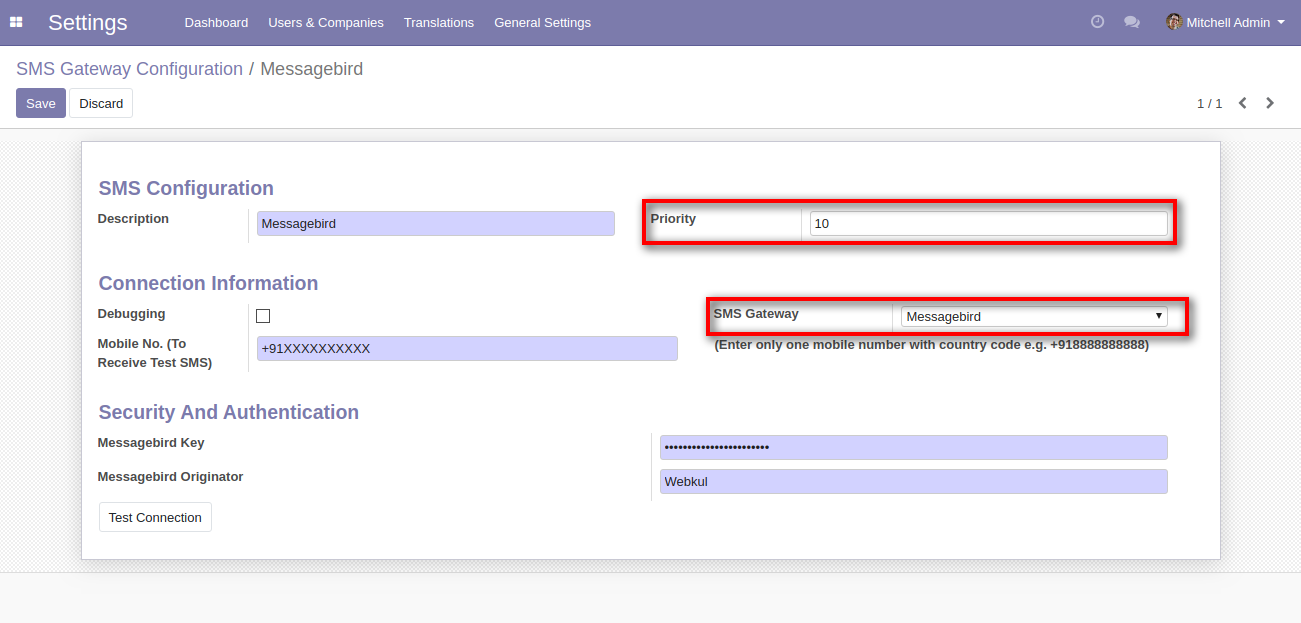Click the Security And Authentication heading
Image resolution: width=1301 pixels, height=623 pixels.
coord(228,412)
